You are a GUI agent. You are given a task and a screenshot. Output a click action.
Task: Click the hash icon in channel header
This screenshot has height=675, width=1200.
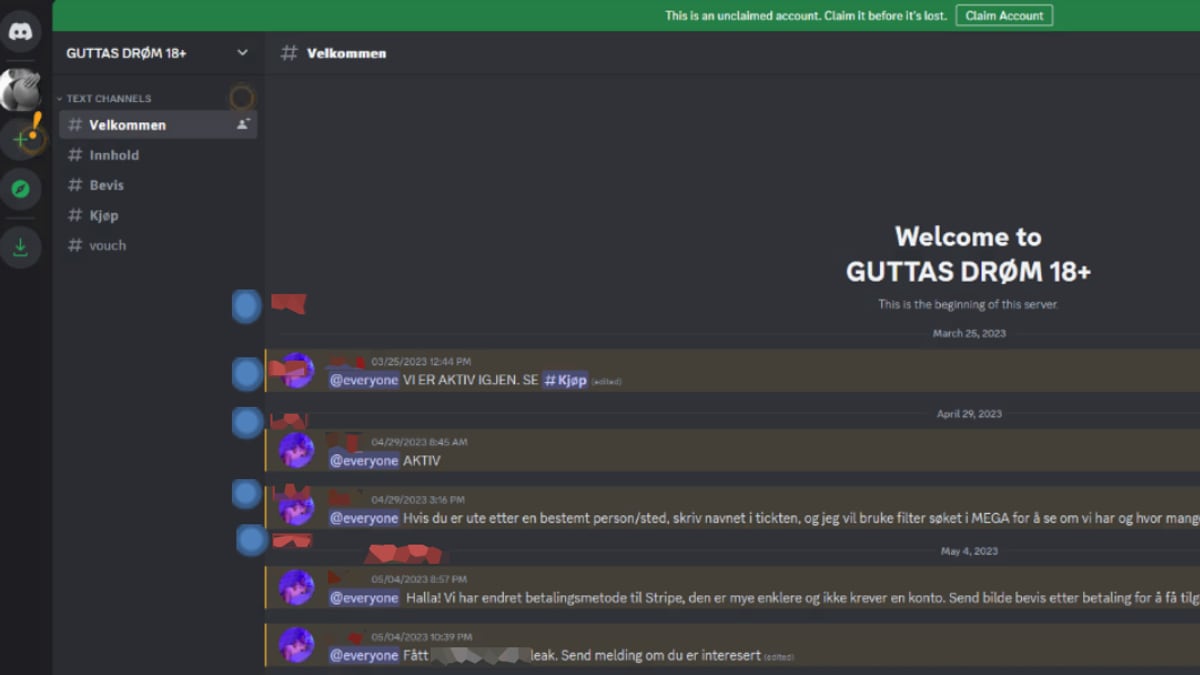pos(289,53)
